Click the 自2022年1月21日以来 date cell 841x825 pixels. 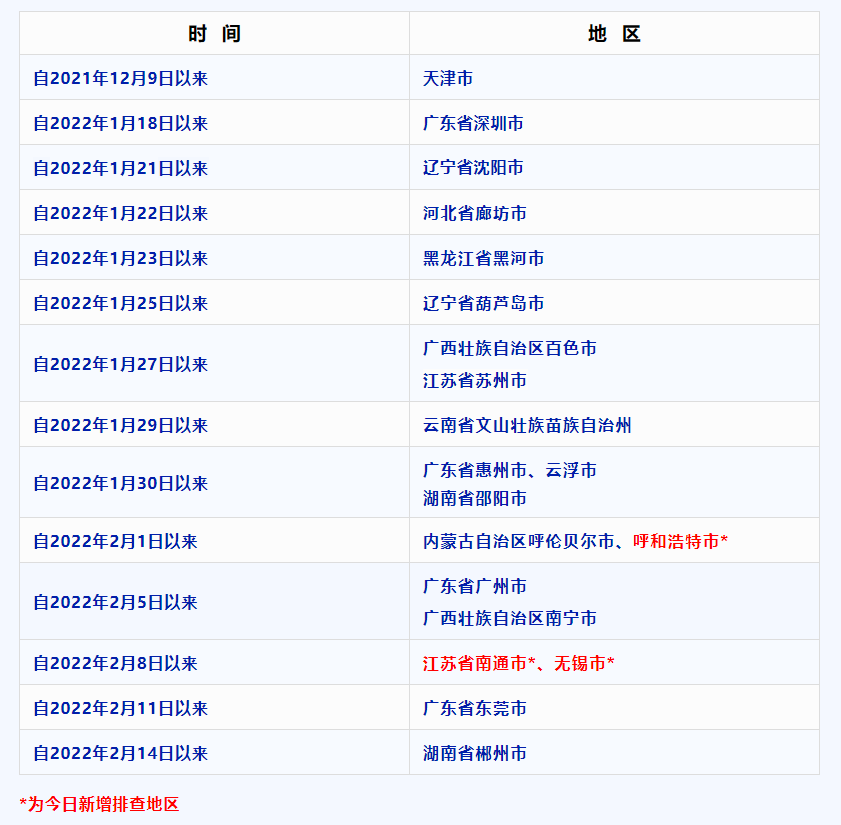coord(214,168)
